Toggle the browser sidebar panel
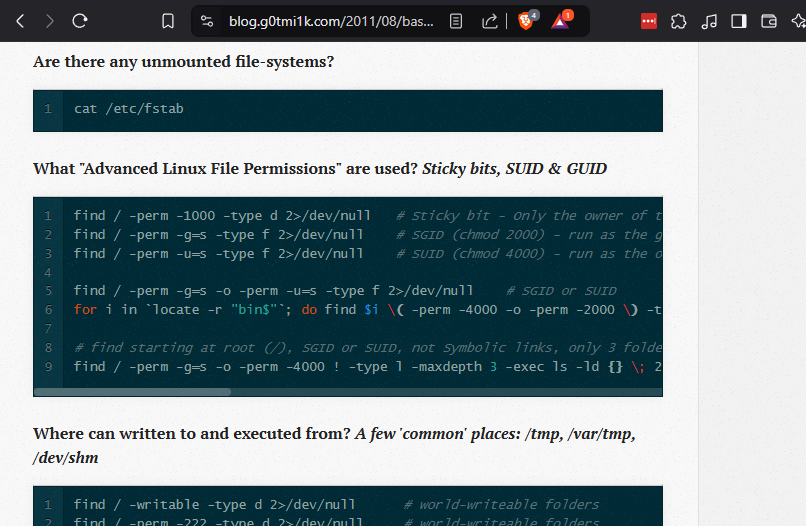Viewport: 806px width, 526px height. 739,21
